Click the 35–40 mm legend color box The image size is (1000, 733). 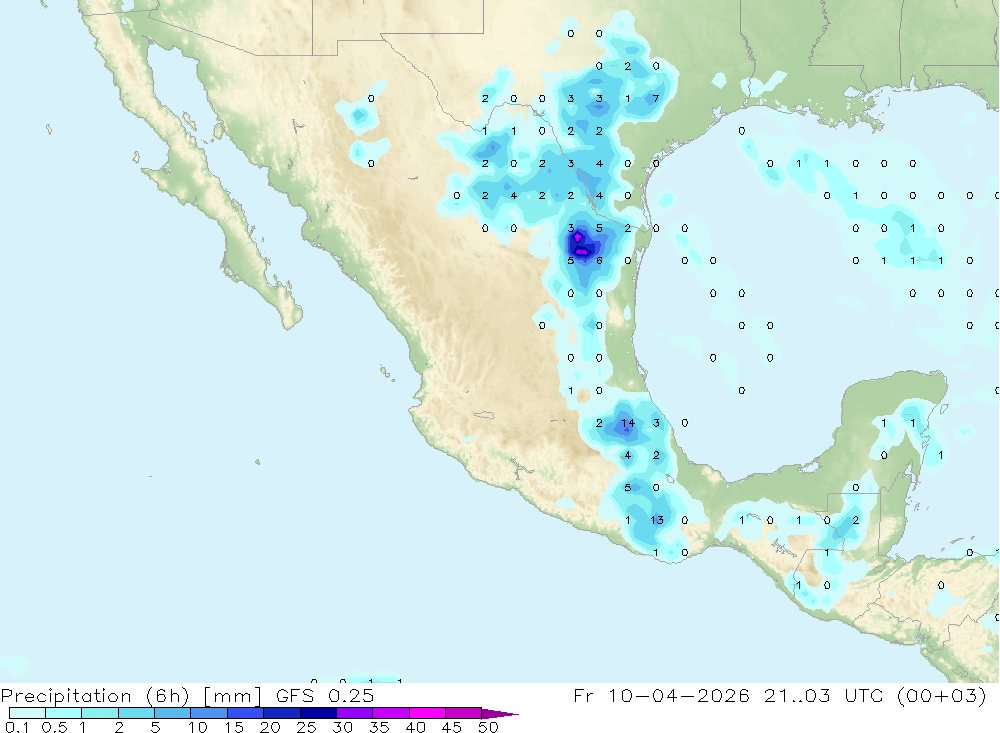point(391,713)
